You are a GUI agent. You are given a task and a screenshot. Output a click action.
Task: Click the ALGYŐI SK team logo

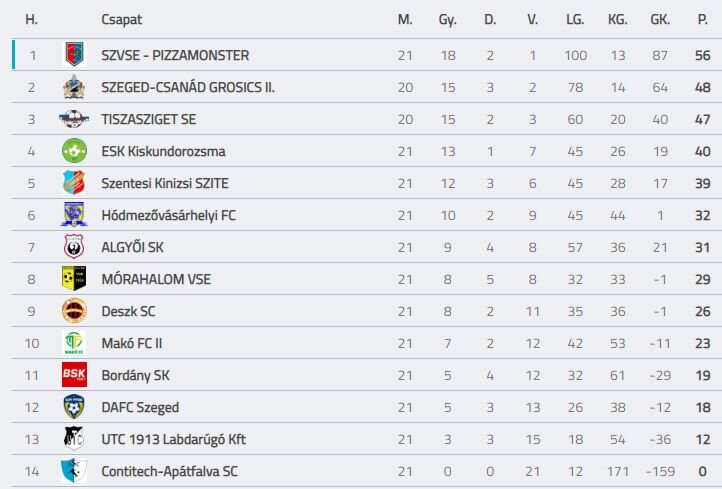pos(74,247)
